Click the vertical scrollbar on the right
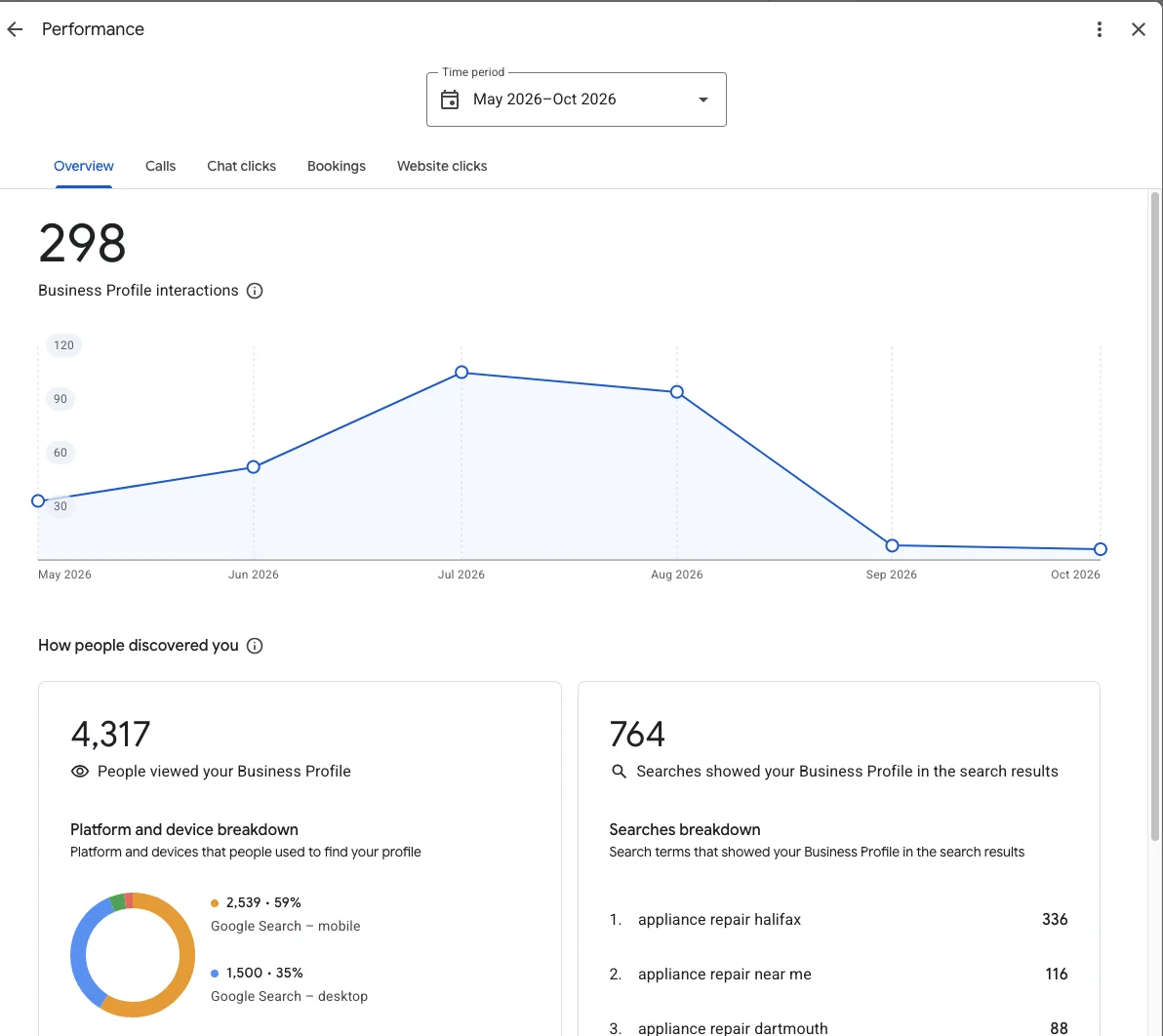1163x1036 pixels. tap(1154, 515)
